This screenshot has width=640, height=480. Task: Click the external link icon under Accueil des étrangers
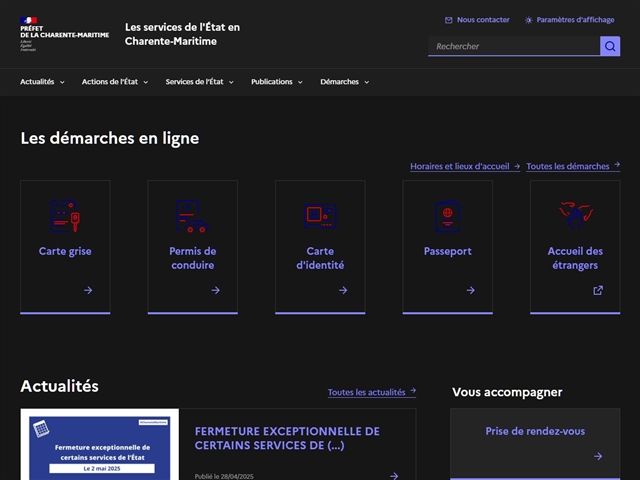click(x=598, y=290)
